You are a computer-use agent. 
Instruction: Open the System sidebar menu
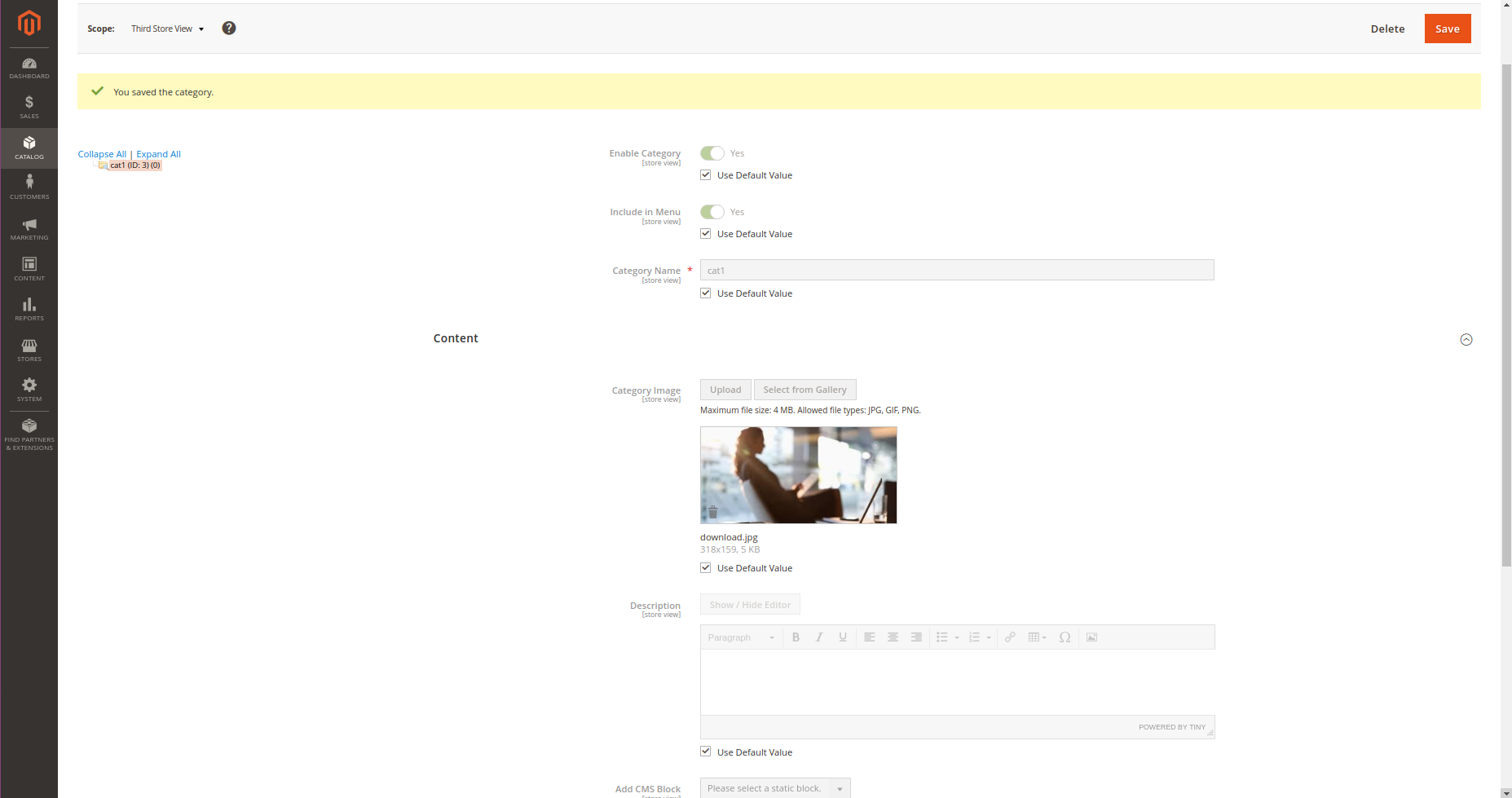point(29,390)
